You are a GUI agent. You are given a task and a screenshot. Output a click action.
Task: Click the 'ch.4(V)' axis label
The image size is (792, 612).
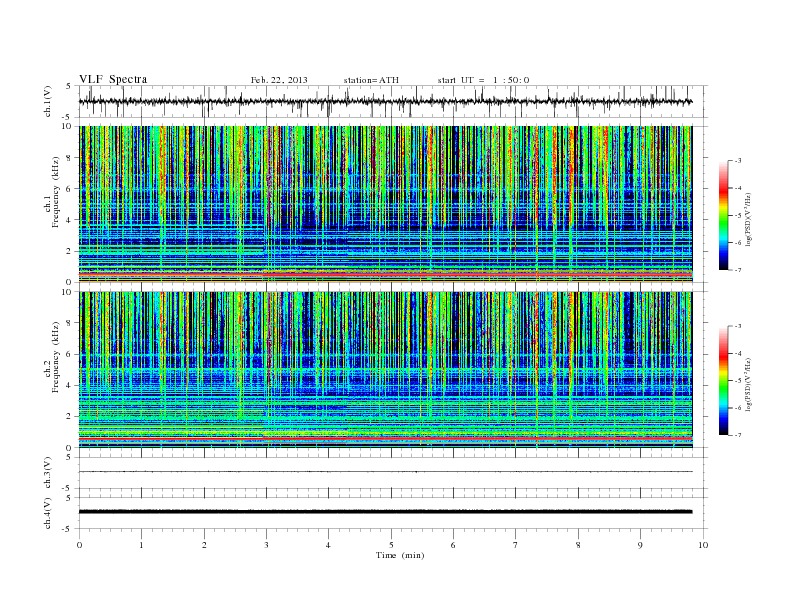[48, 513]
